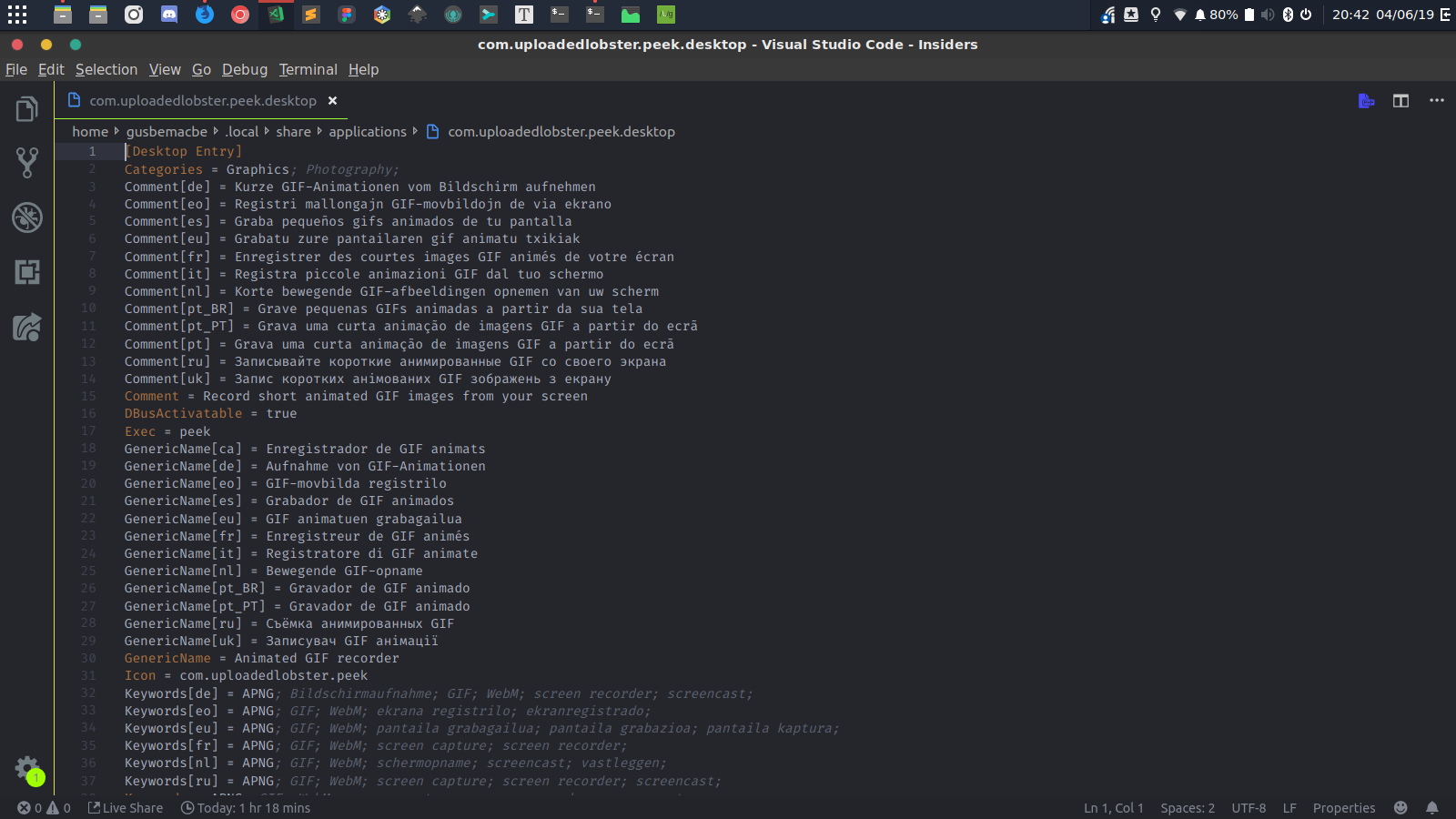Start Live Share from the status bar
This screenshot has height=819, width=1456.
pos(126,808)
